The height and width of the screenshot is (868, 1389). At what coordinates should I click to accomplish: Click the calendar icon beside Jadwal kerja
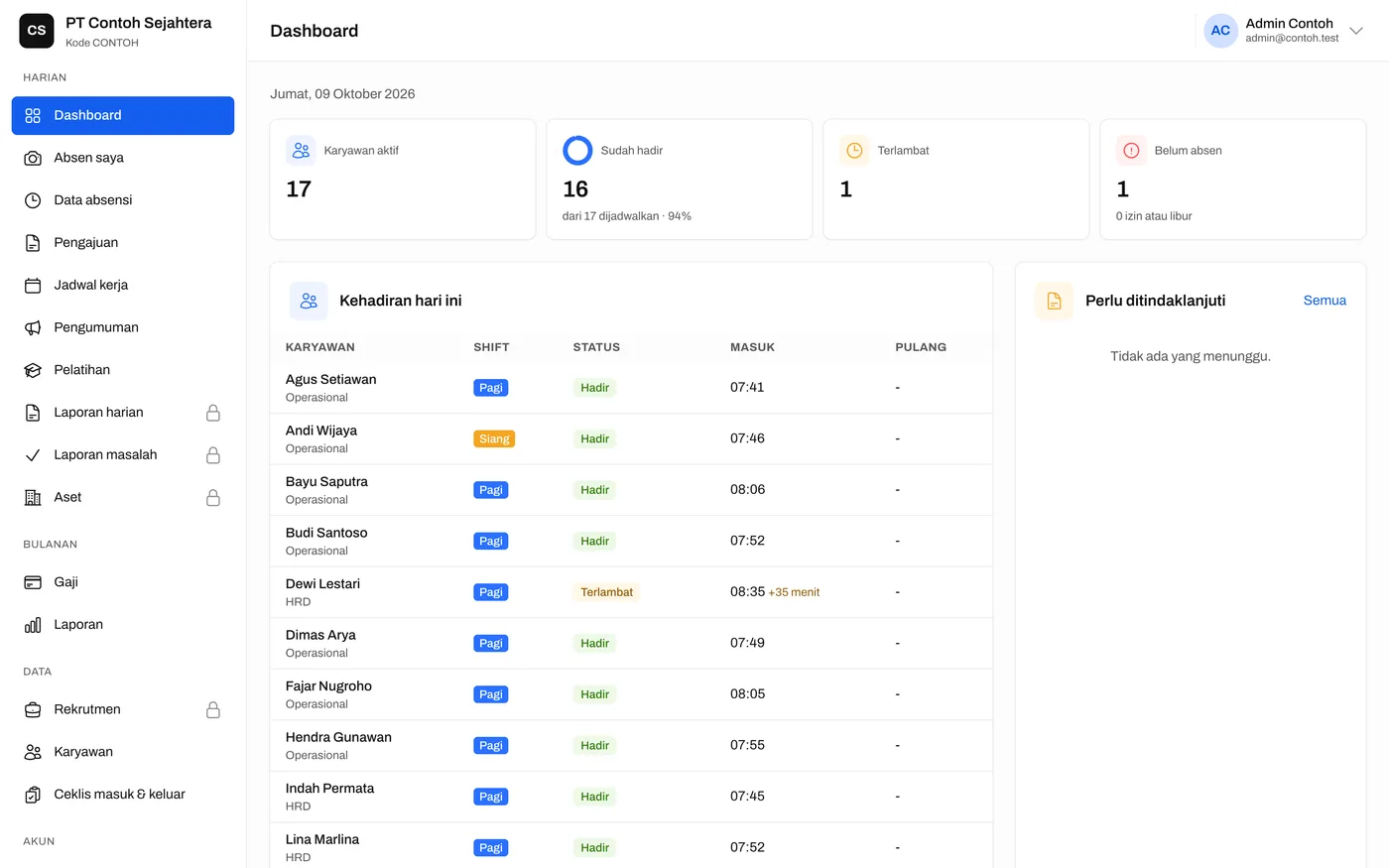pyautogui.click(x=33, y=286)
